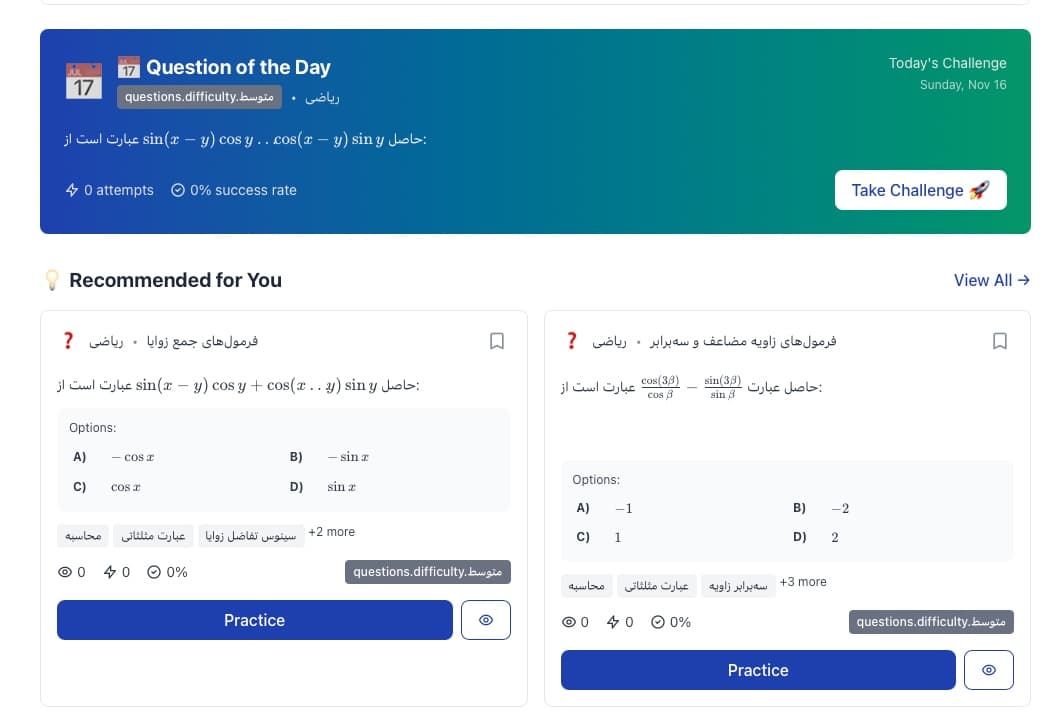Bookmark the angle addition formulas question

tap(496, 341)
